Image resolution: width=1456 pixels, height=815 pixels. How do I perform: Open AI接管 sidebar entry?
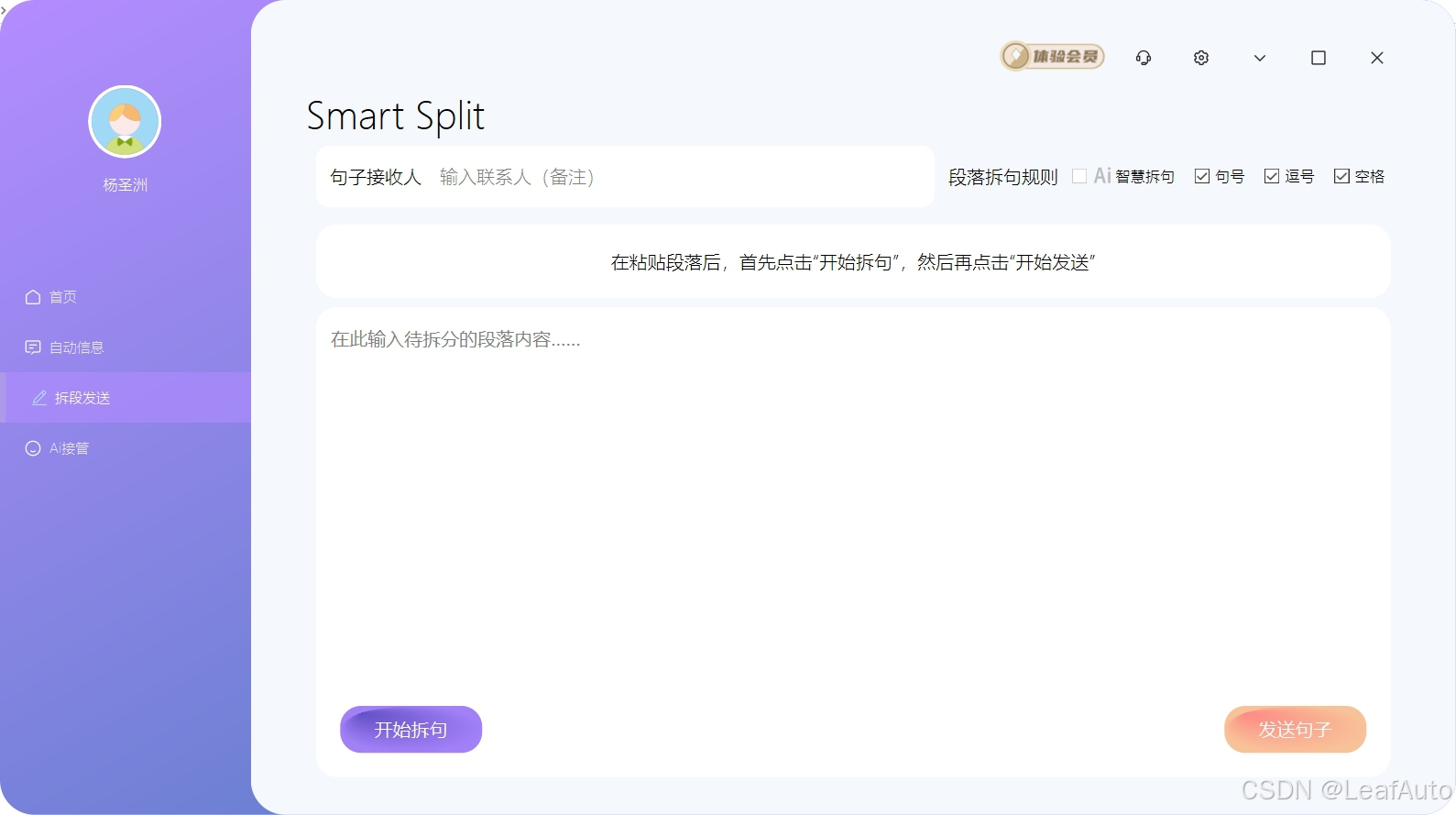click(126, 448)
